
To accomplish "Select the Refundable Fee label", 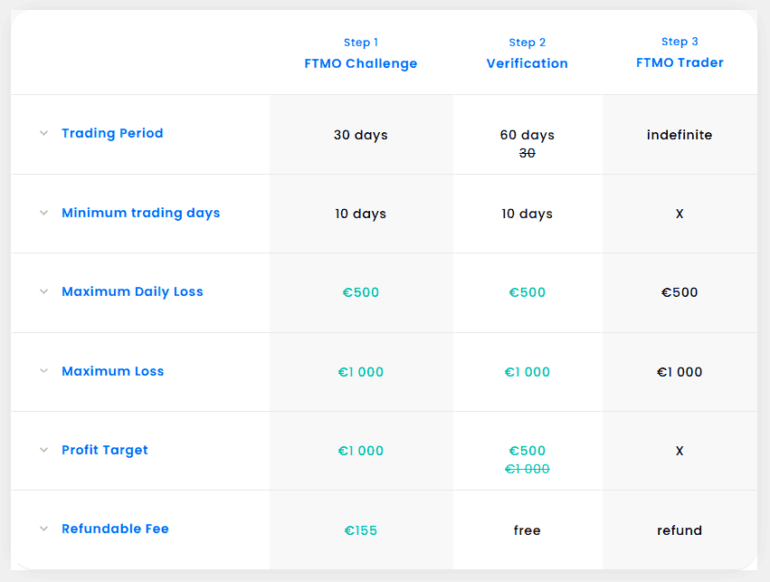I will pos(115,529).
